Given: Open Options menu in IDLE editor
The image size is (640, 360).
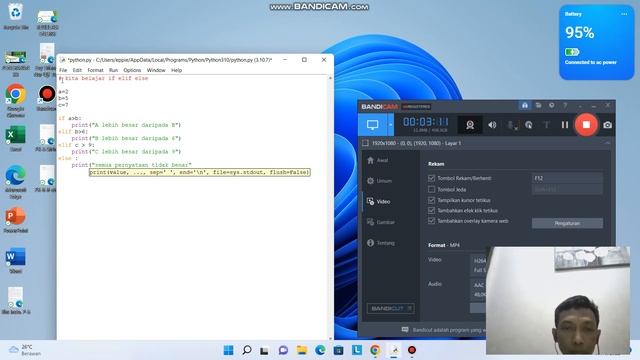Looking at the screenshot, I should [x=132, y=70].
